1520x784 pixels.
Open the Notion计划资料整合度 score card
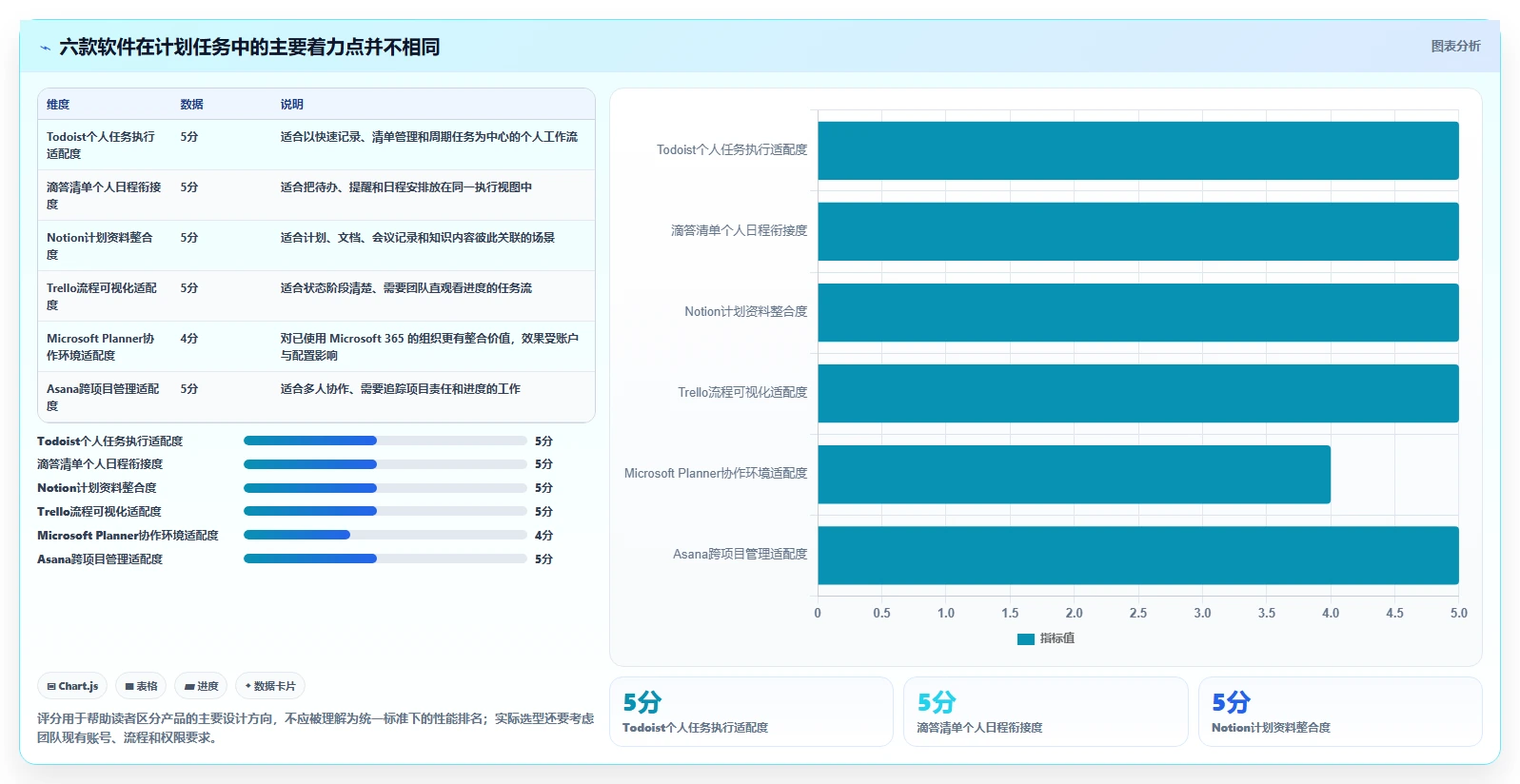[1340, 712]
